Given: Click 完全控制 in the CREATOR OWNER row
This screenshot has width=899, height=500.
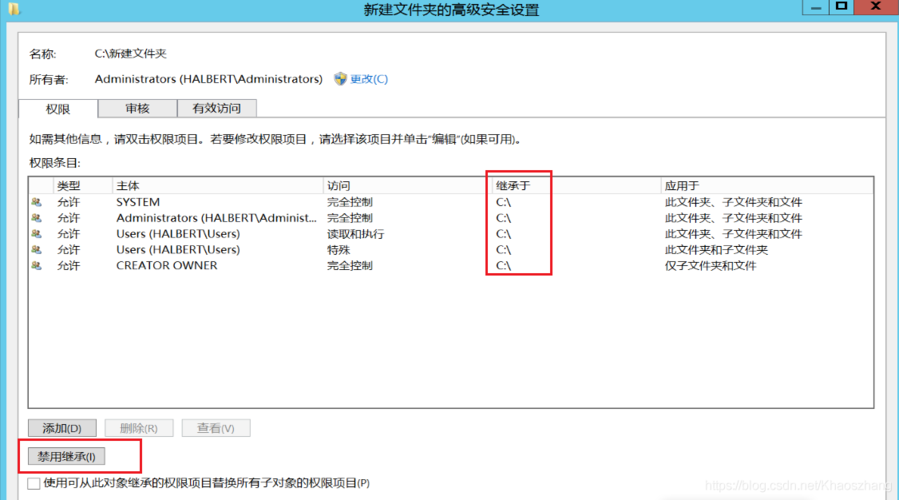Looking at the screenshot, I should (x=350, y=265).
